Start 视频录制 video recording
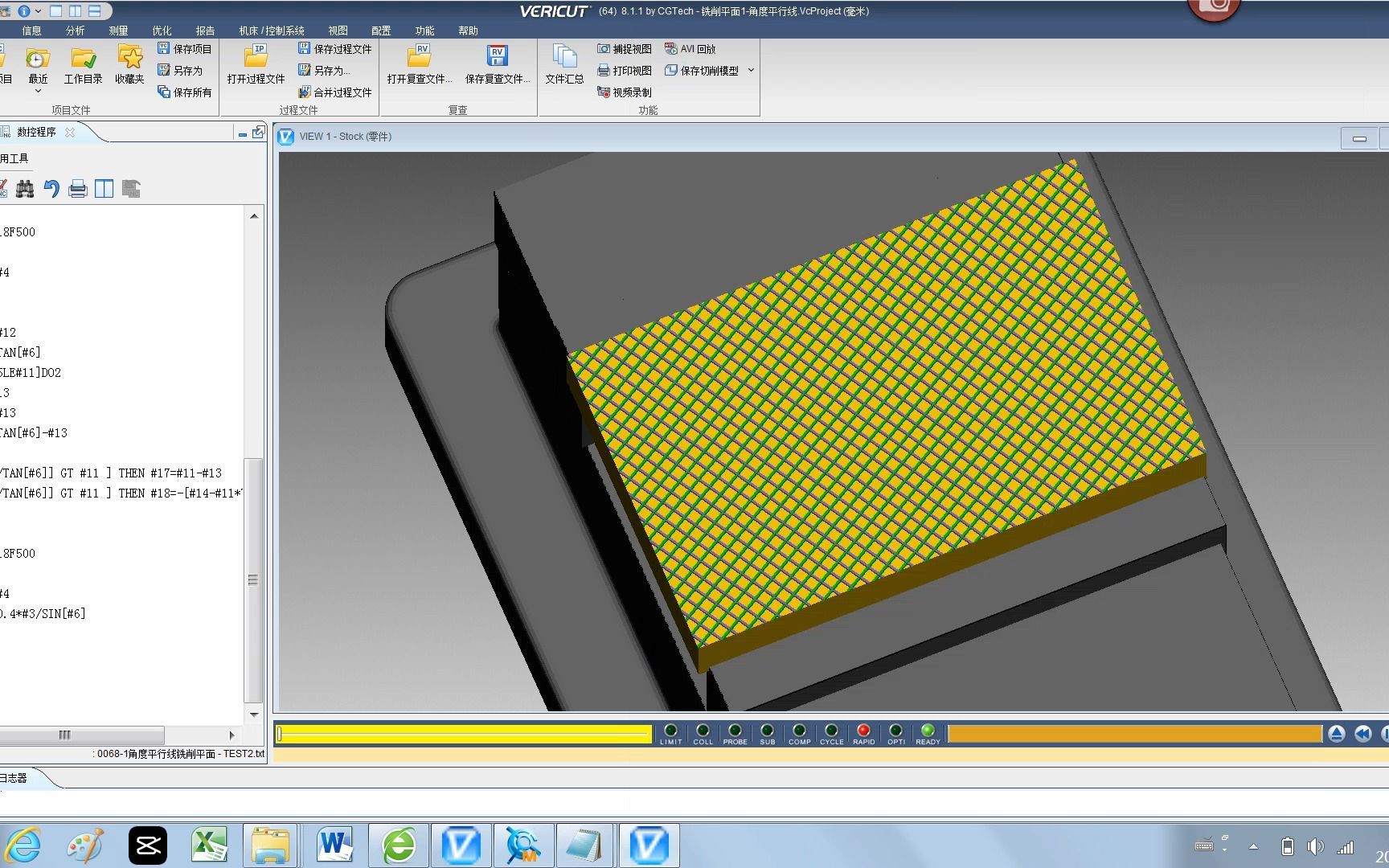Viewport: 1389px width, 868px height. click(624, 92)
